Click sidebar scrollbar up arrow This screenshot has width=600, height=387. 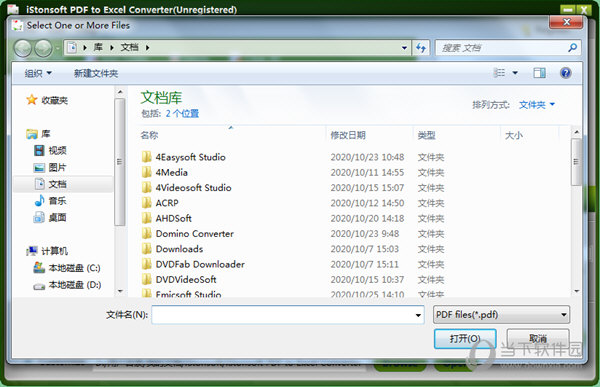pos(120,92)
